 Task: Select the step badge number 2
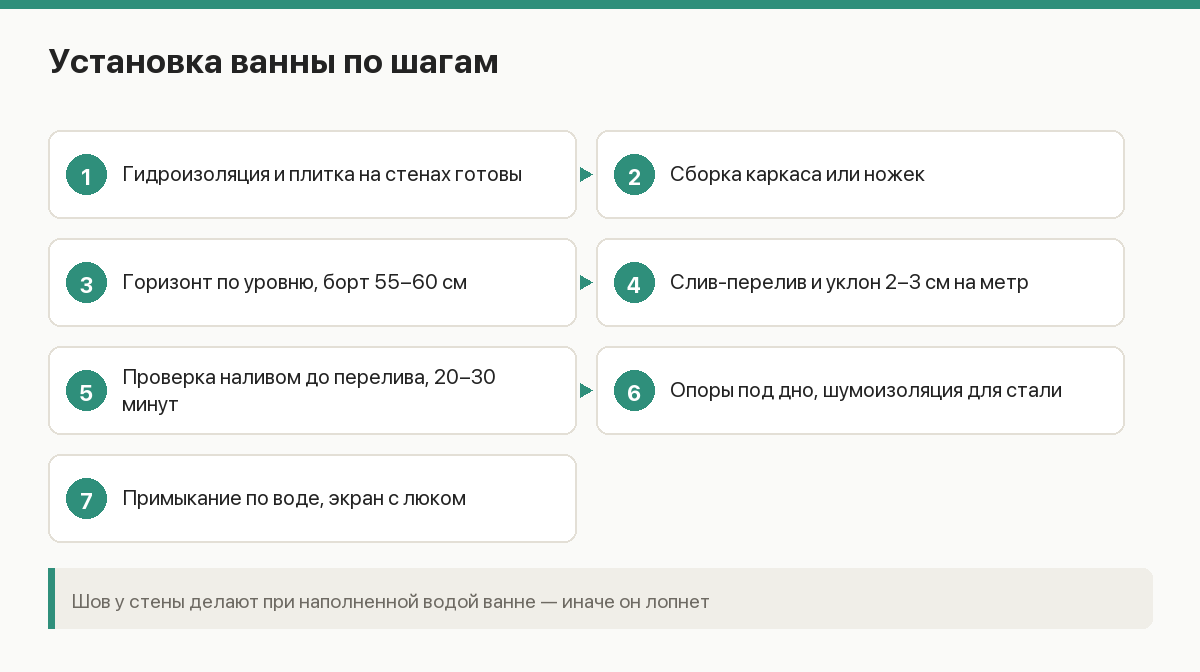(x=634, y=175)
